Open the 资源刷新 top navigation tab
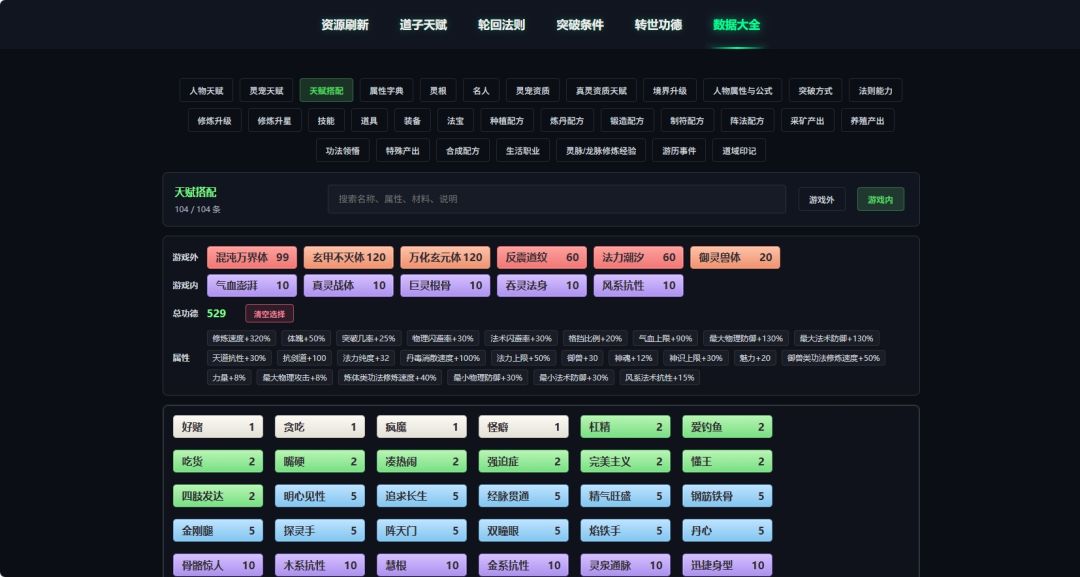The height and width of the screenshot is (577, 1080). [x=344, y=25]
